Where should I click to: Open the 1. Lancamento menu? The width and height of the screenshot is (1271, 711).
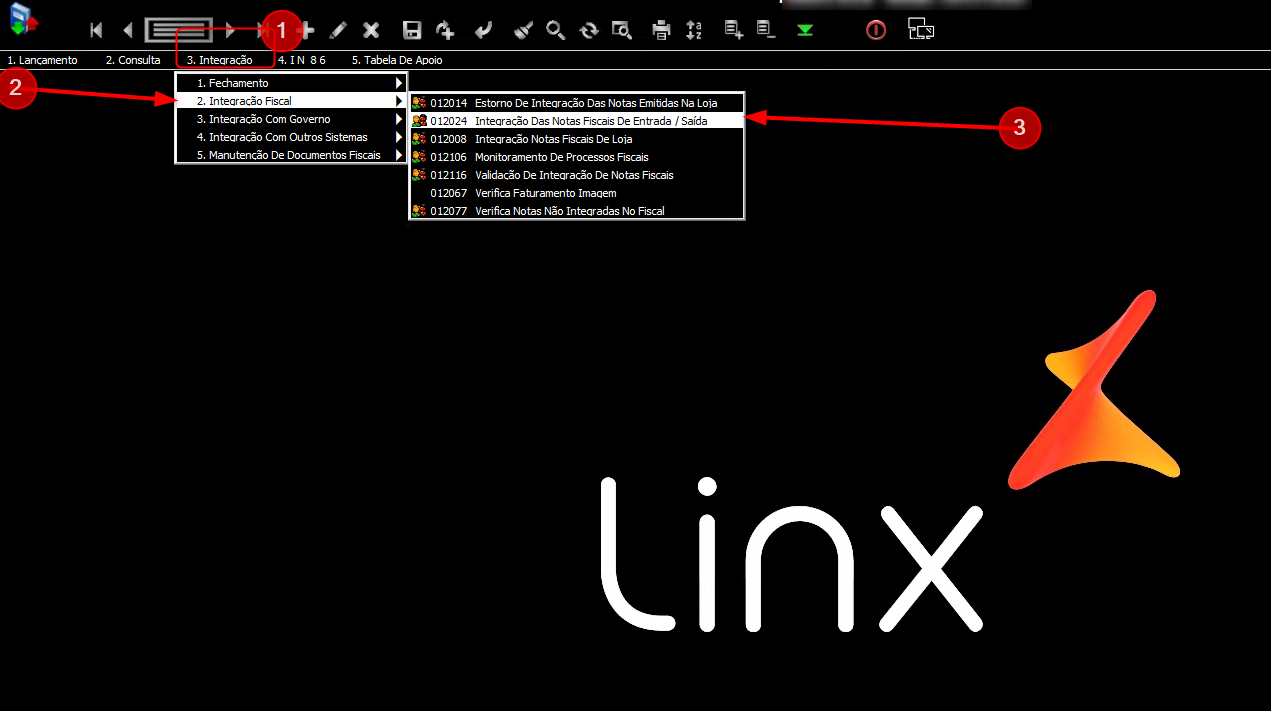[42, 60]
